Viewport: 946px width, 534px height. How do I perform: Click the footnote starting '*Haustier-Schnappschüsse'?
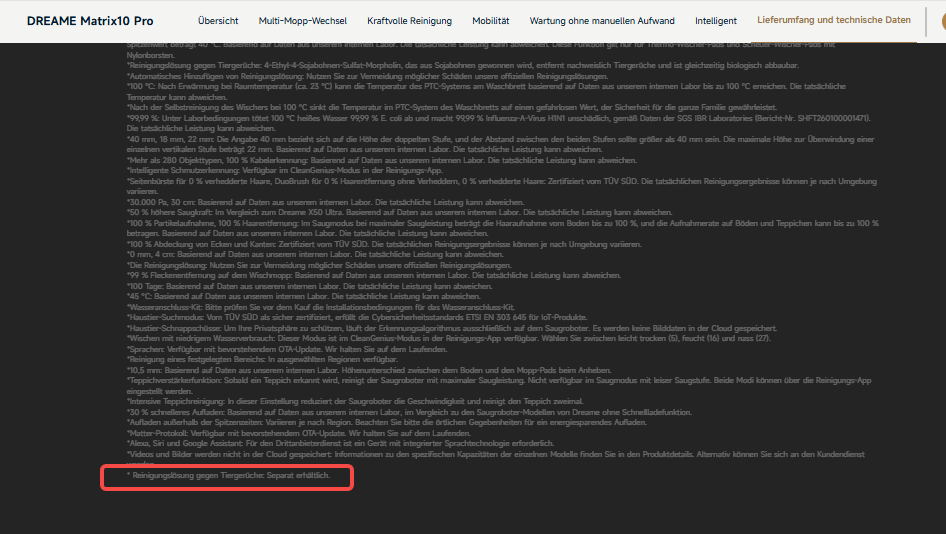coord(452,328)
